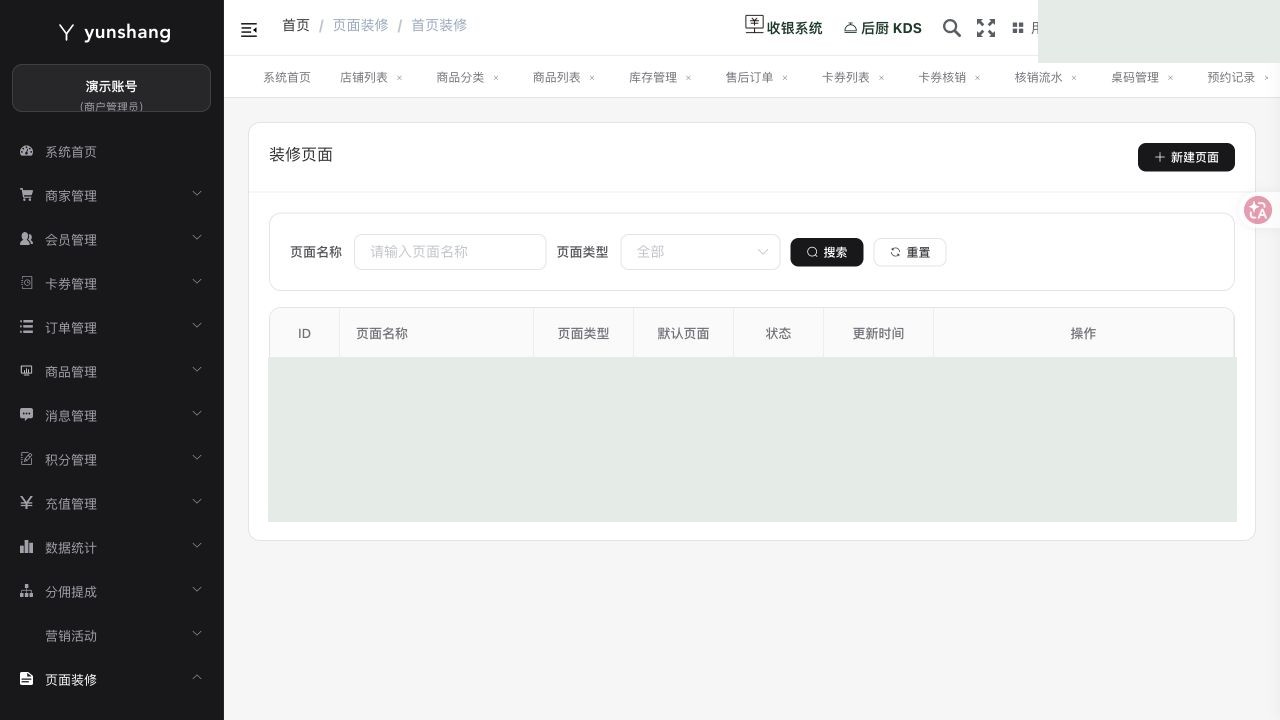Open the 收银系统 link
1280x720 pixels.
[784, 27]
